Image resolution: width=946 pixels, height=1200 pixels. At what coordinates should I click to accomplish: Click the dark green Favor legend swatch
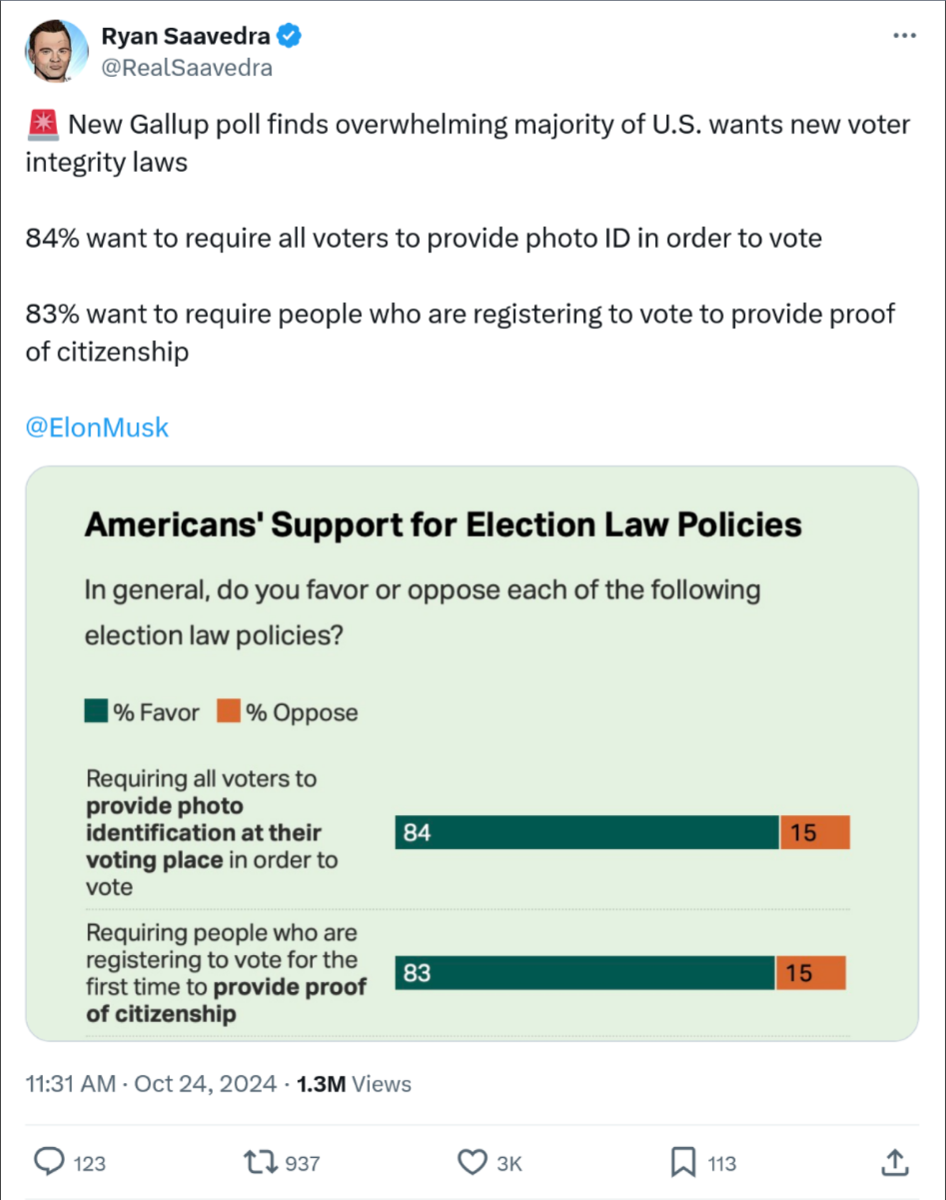click(96, 712)
